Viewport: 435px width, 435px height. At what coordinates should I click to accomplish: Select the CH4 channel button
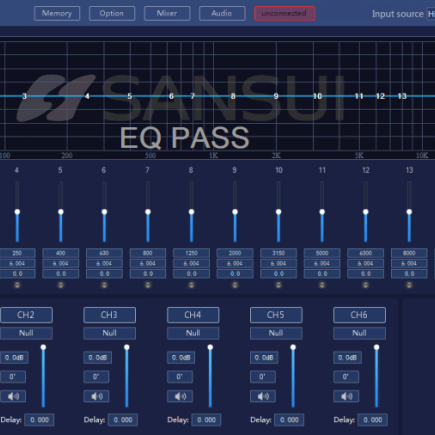coord(193,315)
